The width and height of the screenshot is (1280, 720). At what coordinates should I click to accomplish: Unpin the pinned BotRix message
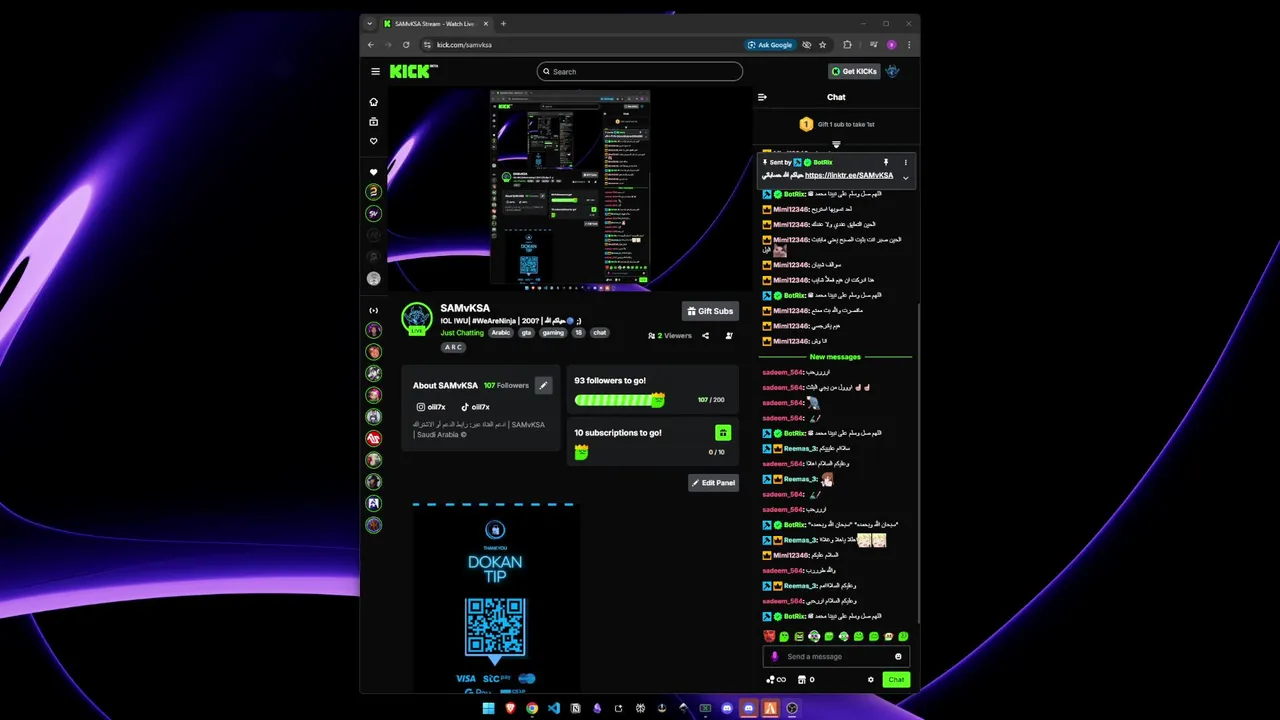(885, 162)
